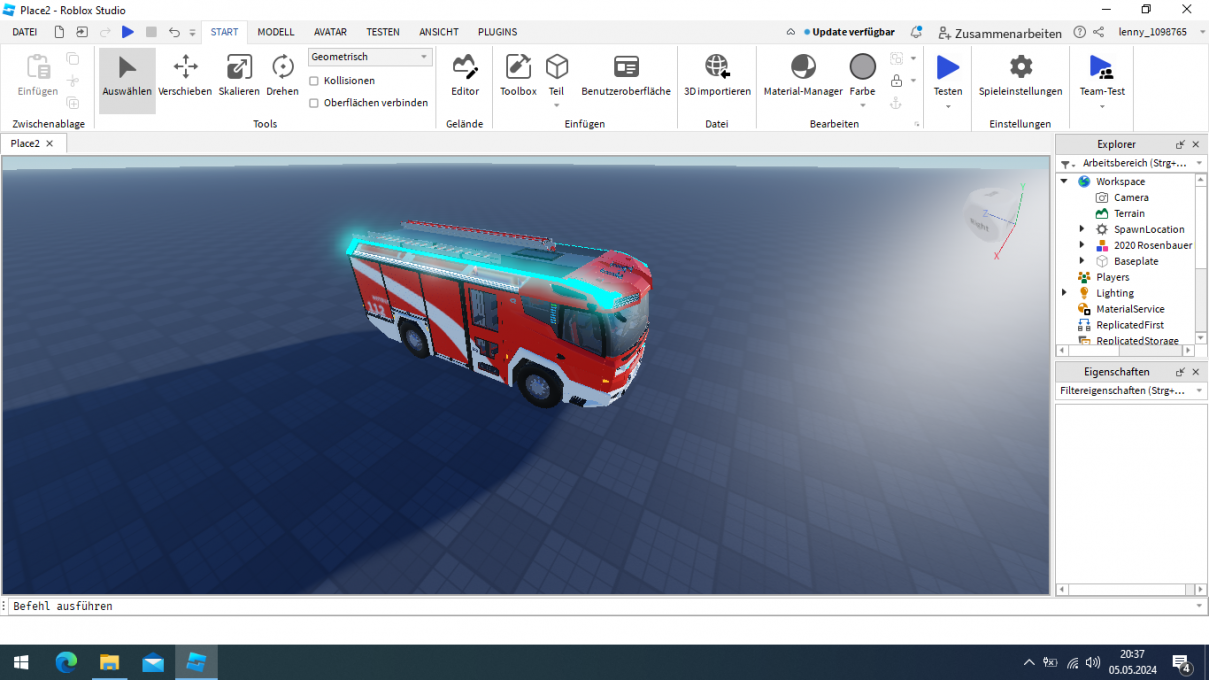Select the Drehen rotate tool
Viewport: 1209px width, 680px height.
[x=282, y=76]
